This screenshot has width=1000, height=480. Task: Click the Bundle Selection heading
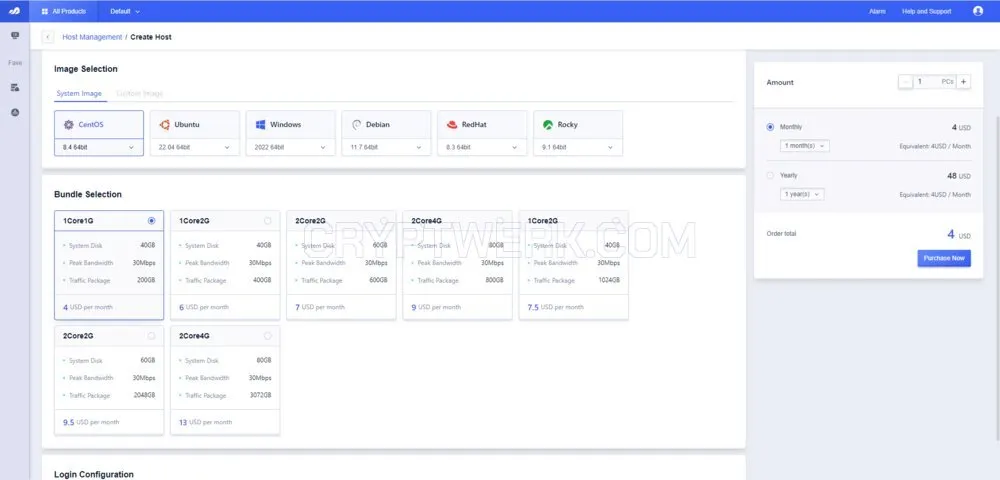click(88, 194)
